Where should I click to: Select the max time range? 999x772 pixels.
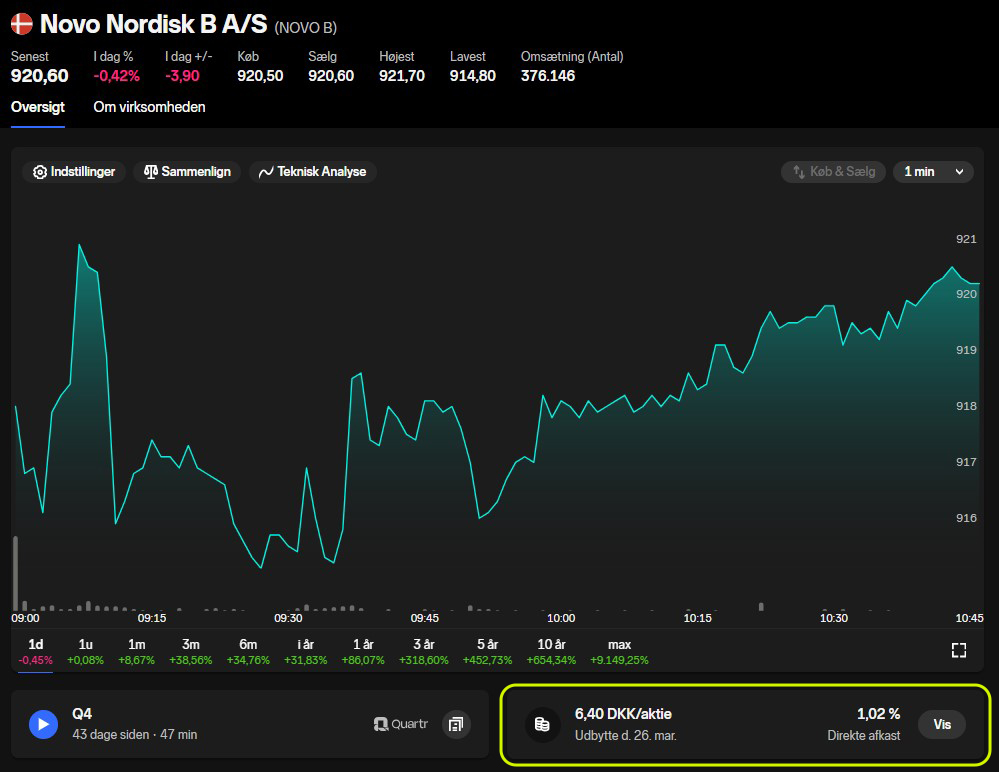[619, 651]
